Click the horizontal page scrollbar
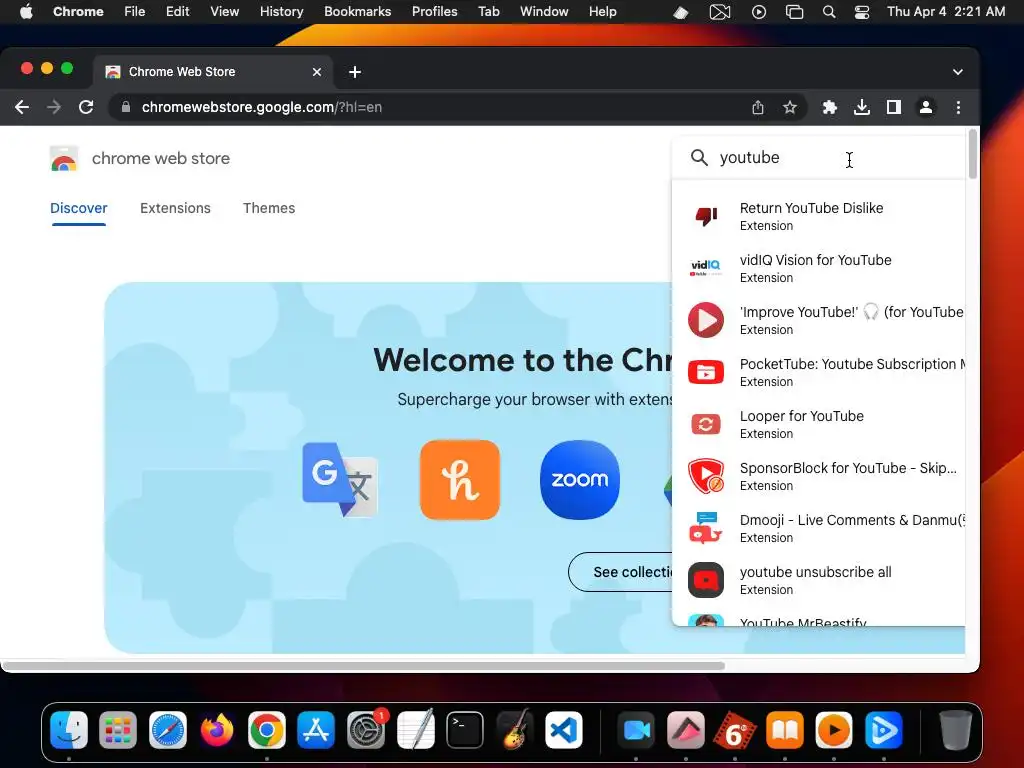This screenshot has width=1024, height=768. (x=364, y=666)
